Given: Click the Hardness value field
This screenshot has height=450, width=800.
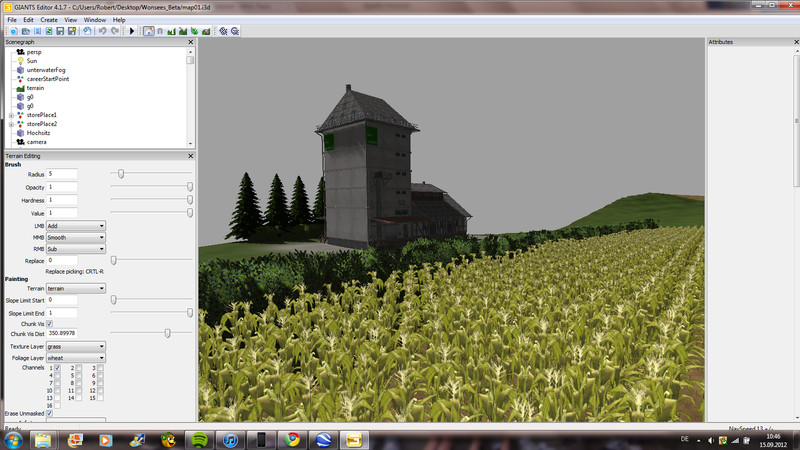Looking at the screenshot, I should point(62,200).
